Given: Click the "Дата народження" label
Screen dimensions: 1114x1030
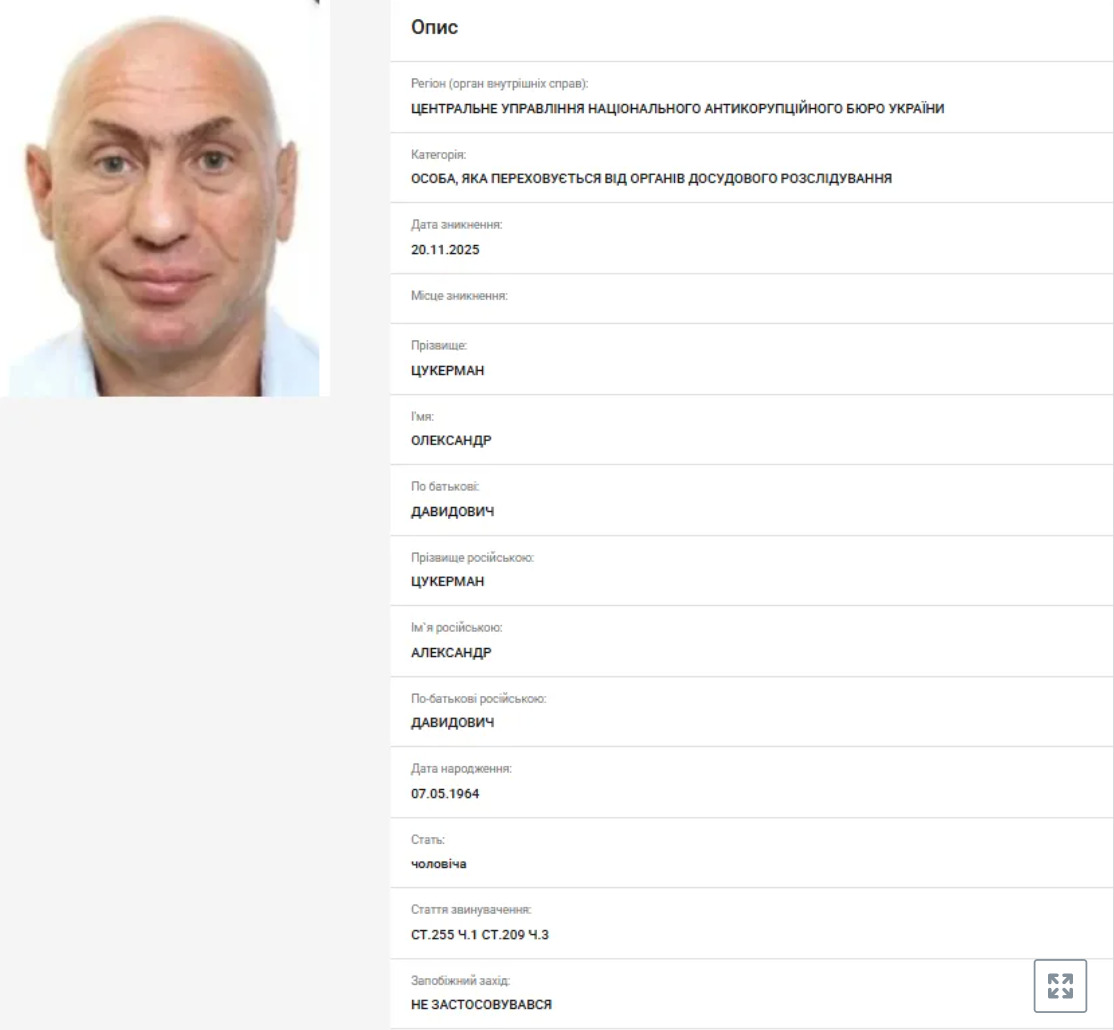Looking at the screenshot, I should 461,769.
